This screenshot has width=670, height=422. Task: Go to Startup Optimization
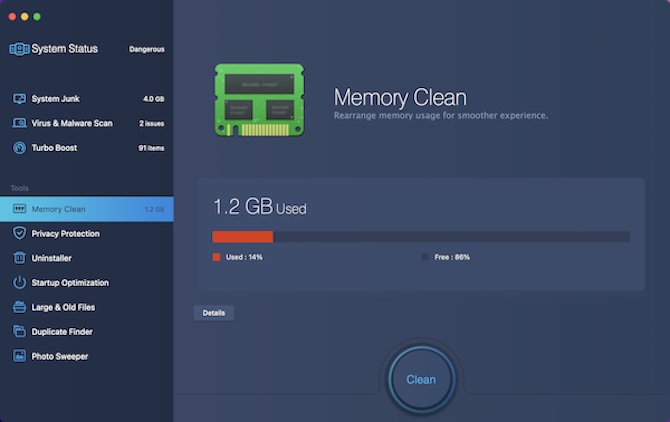87,283
